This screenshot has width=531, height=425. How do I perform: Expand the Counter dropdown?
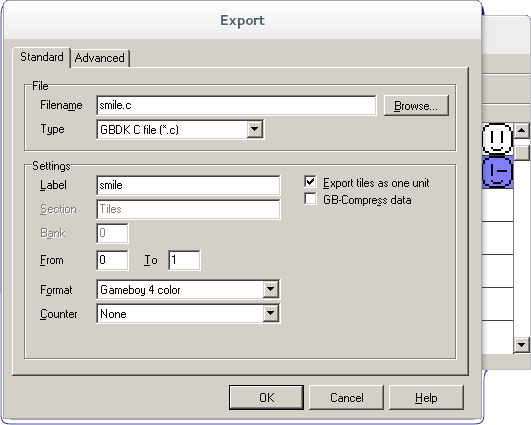coord(271,313)
